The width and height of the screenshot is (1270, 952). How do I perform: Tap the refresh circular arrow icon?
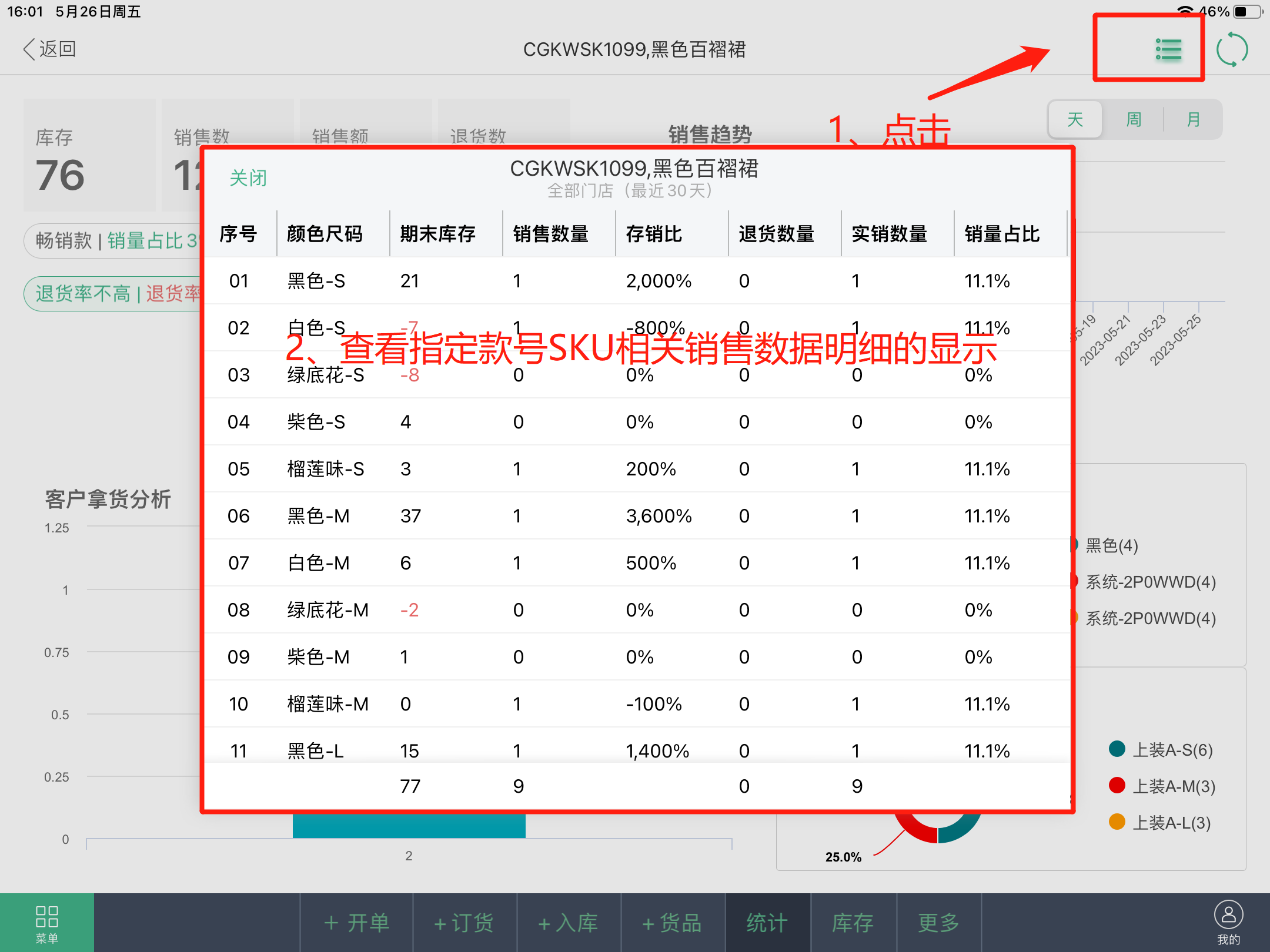click(1232, 50)
